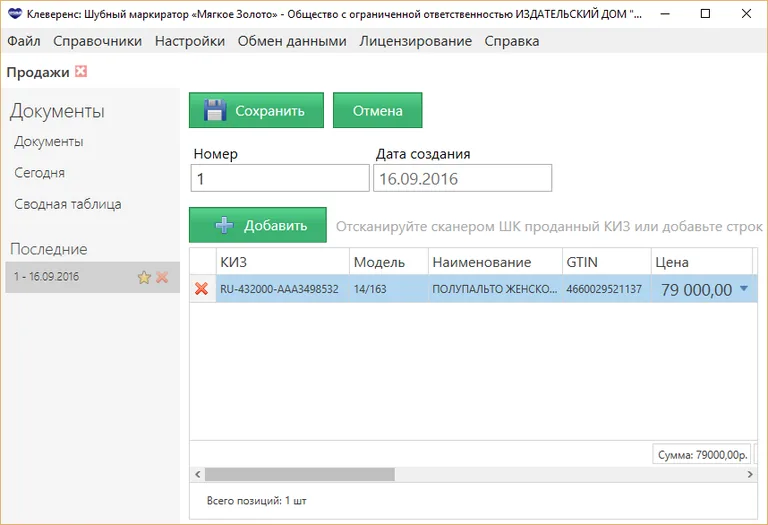Click the Сохранить button with floppy icon
768x525 pixels.
pos(256,111)
